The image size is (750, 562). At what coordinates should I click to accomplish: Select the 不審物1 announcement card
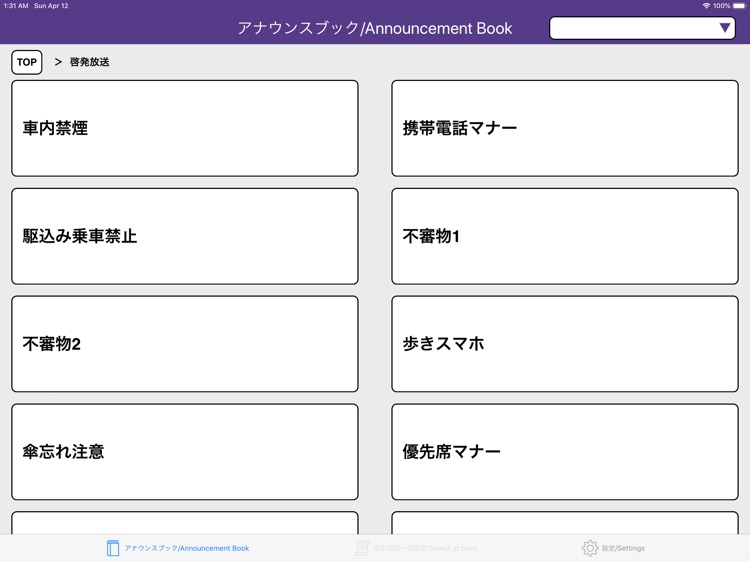coord(565,236)
